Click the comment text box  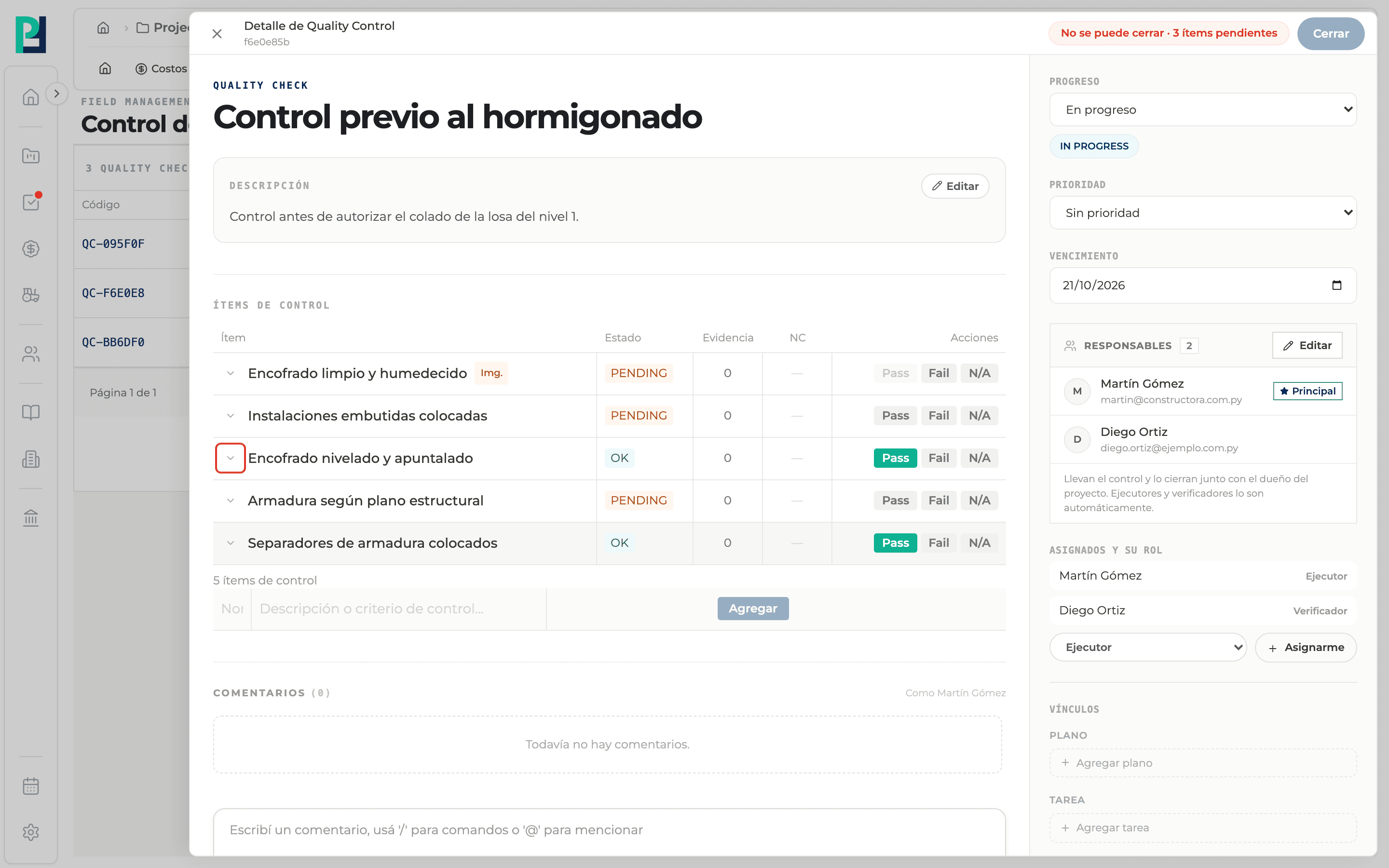point(609,831)
